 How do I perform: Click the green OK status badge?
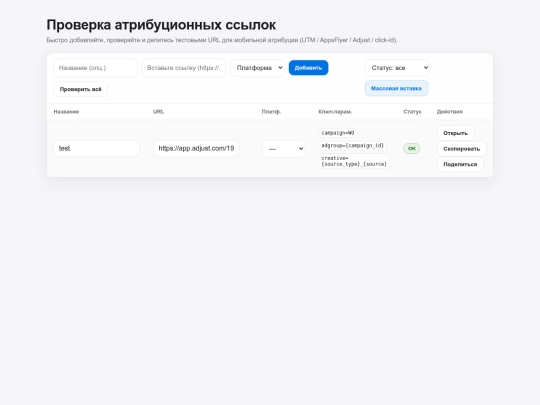[412, 148]
